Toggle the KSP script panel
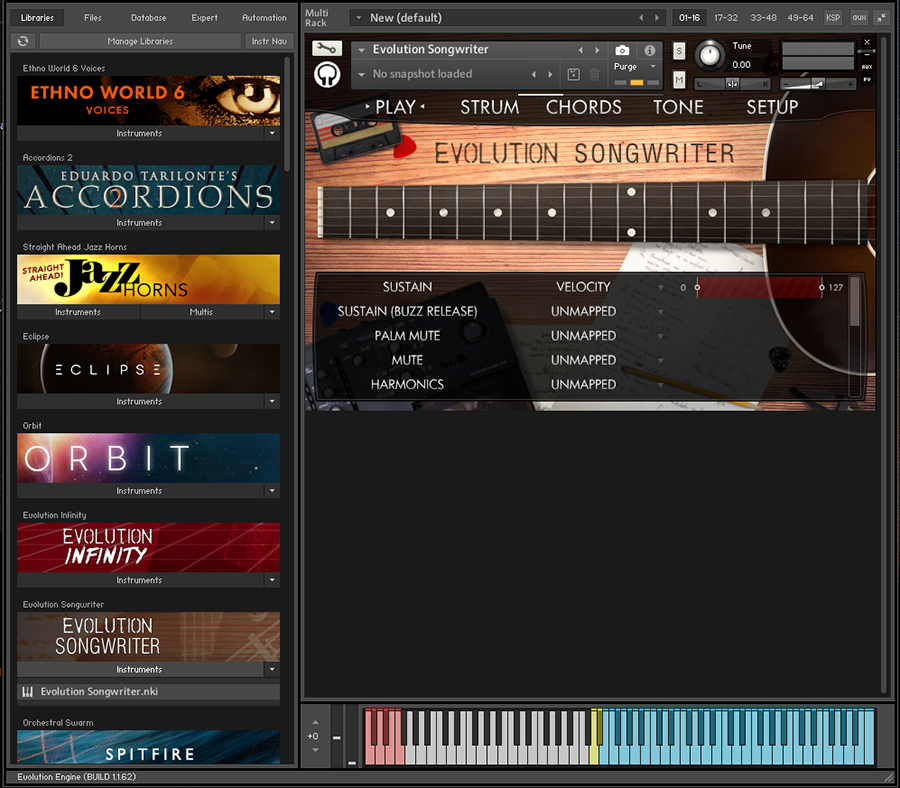Image resolution: width=900 pixels, height=788 pixels. (833, 18)
